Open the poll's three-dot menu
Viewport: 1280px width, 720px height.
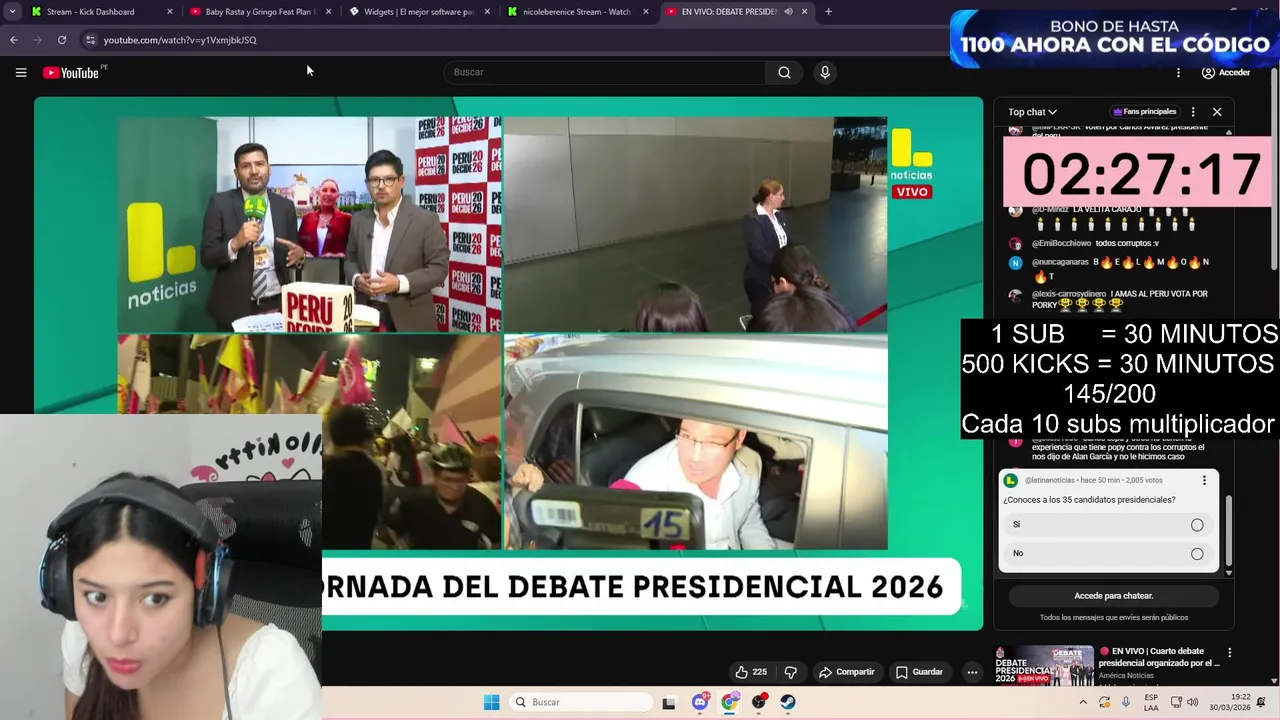(x=1204, y=481)
